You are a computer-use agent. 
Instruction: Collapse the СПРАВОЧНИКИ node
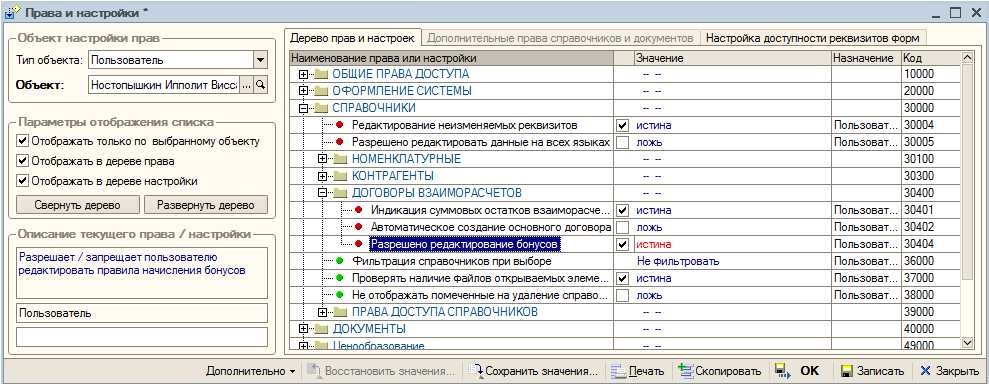304,108
